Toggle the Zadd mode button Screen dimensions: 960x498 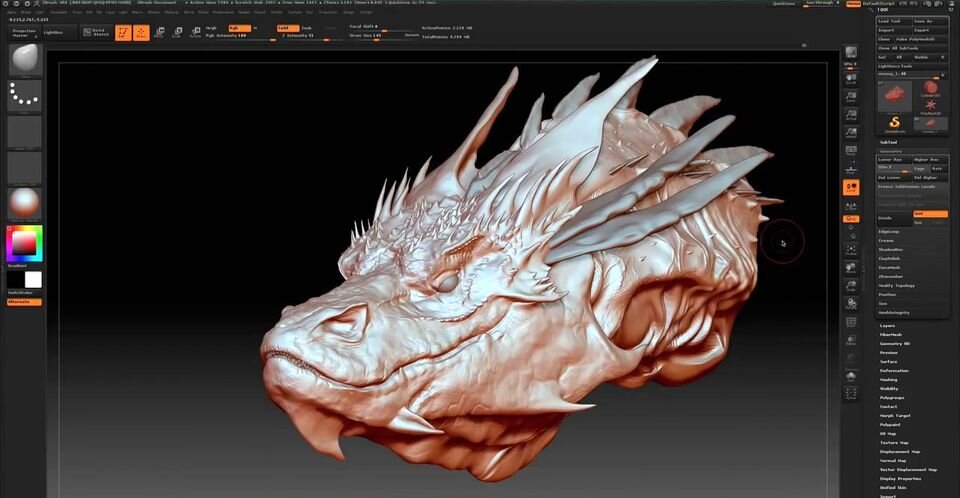(x=288, y=28)
